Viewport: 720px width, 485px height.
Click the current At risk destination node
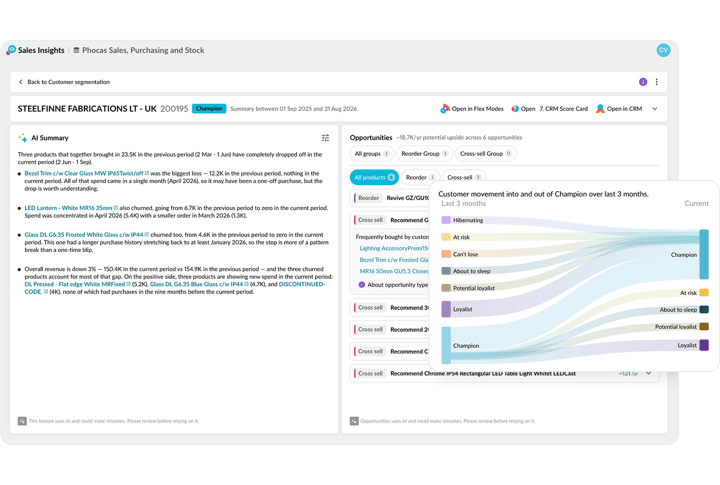(x=704, y=293)
